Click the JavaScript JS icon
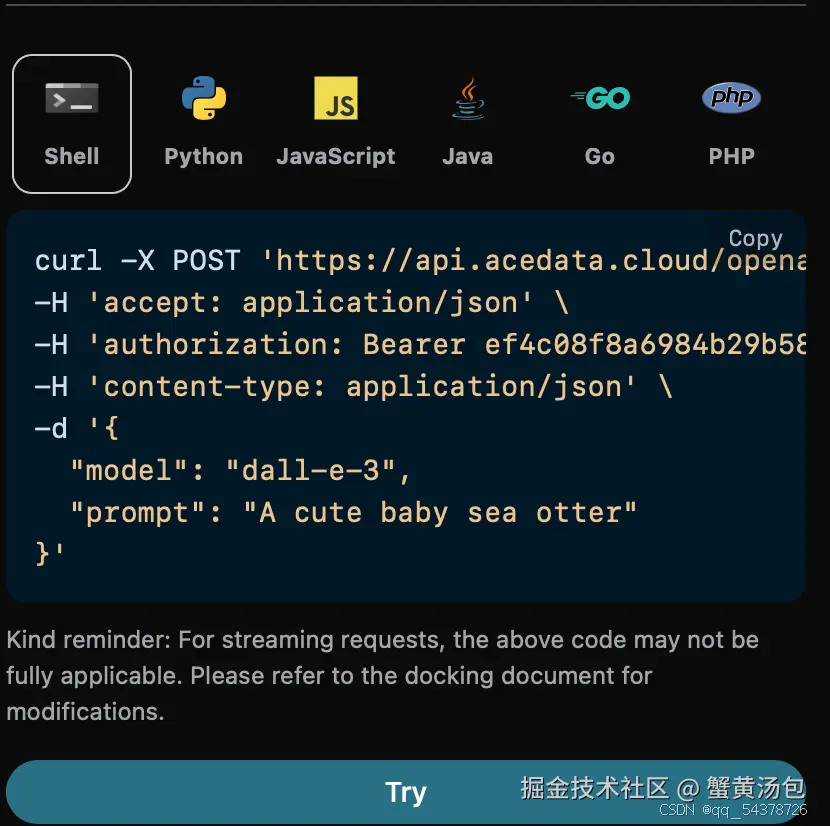The height and width of the screenshot is (826, 830). [335, 98]
